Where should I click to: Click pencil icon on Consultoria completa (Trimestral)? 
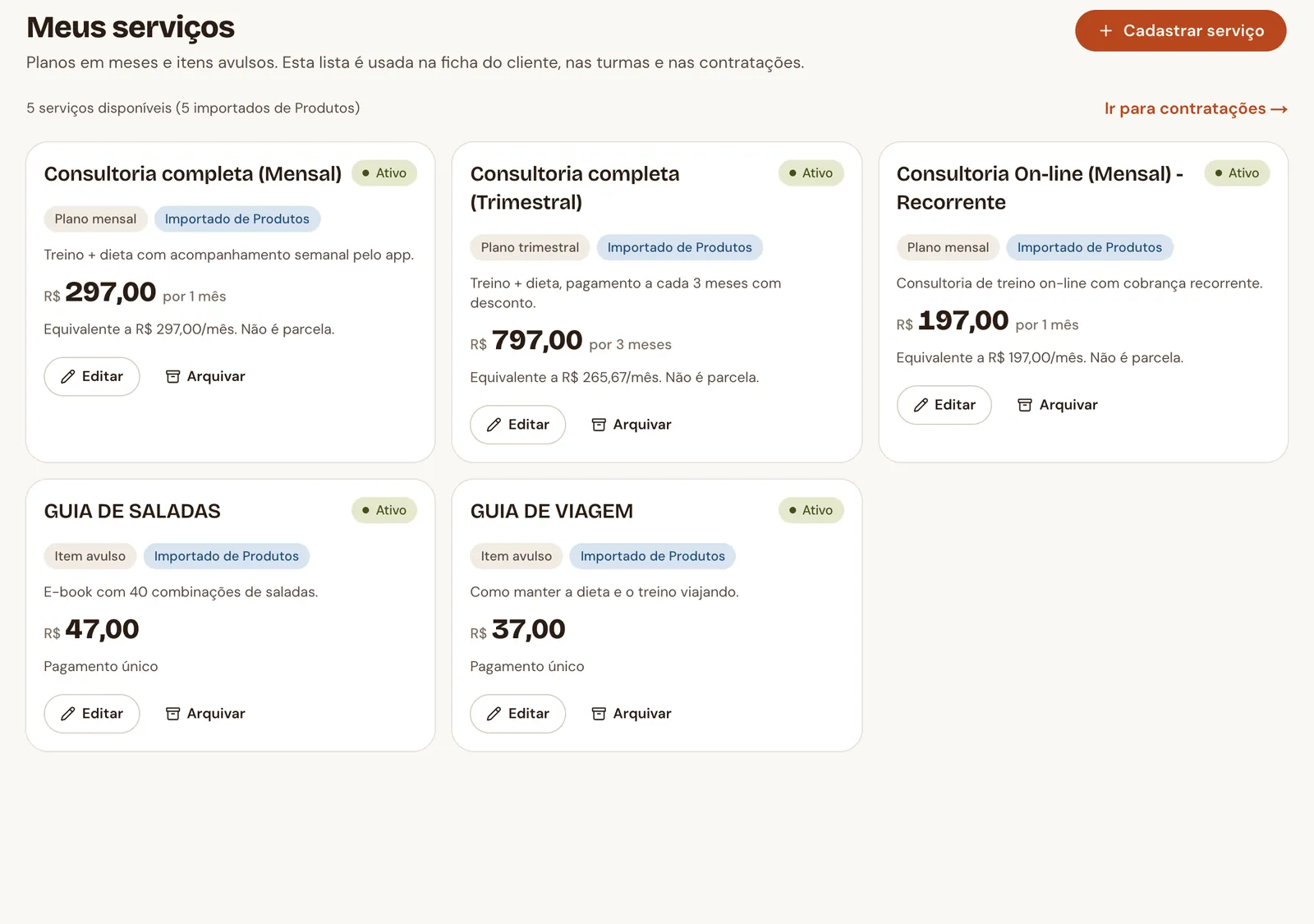(494, 425)
